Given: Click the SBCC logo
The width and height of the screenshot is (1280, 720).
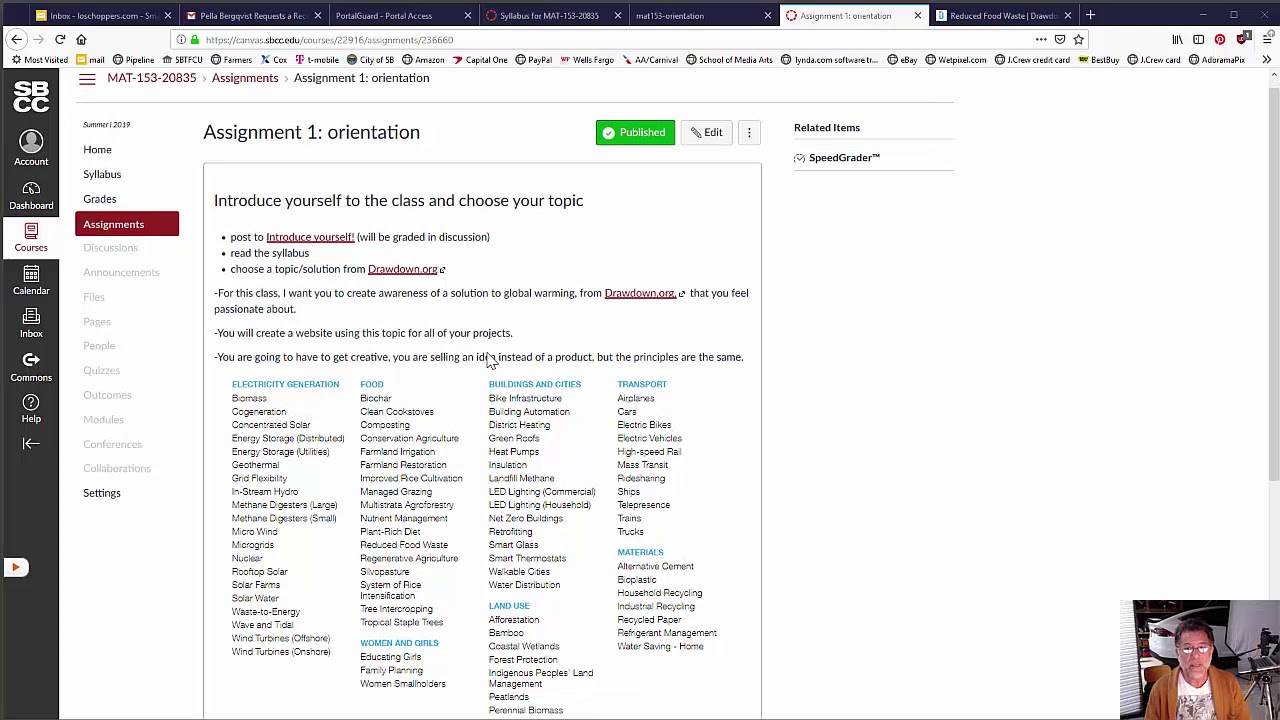Looking at the screenshot, I should pyautogui.click(x=31, y=97).
